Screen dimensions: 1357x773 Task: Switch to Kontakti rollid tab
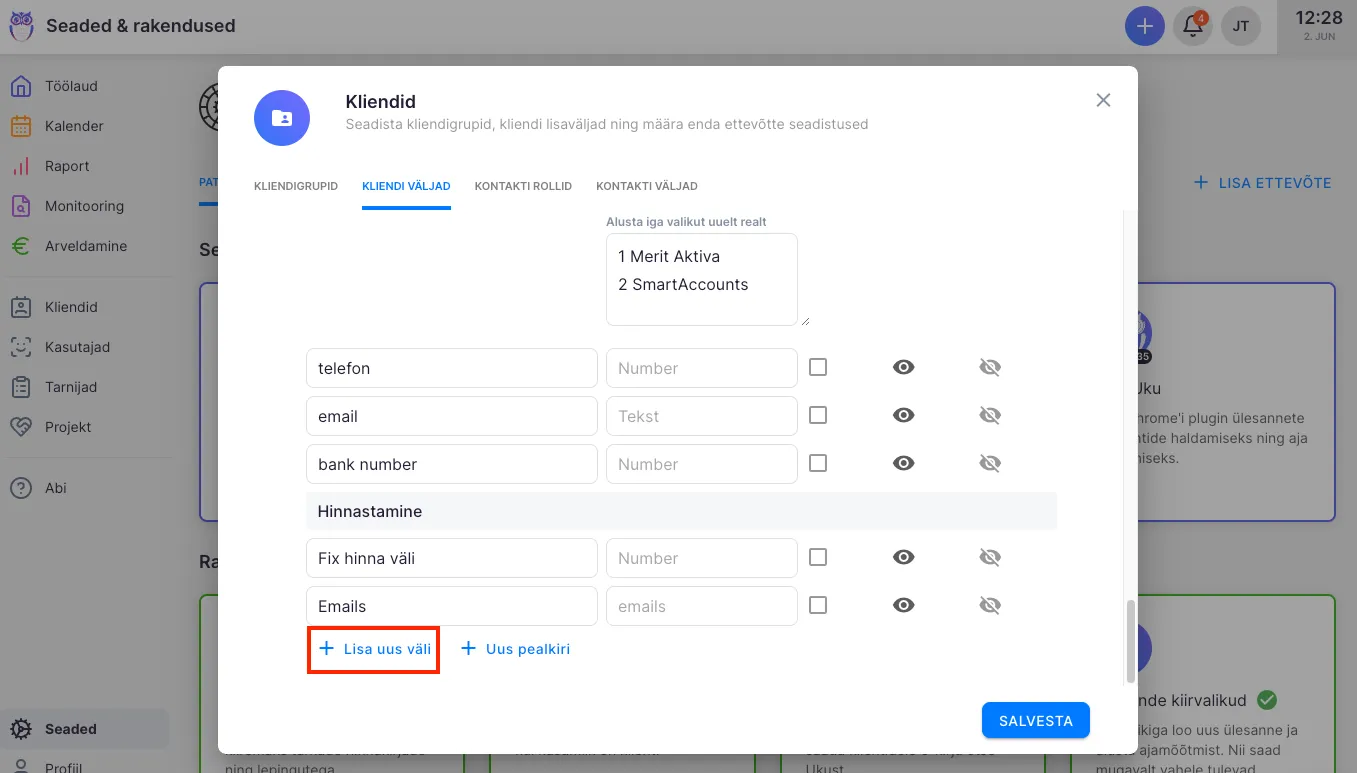pos(523,186)
